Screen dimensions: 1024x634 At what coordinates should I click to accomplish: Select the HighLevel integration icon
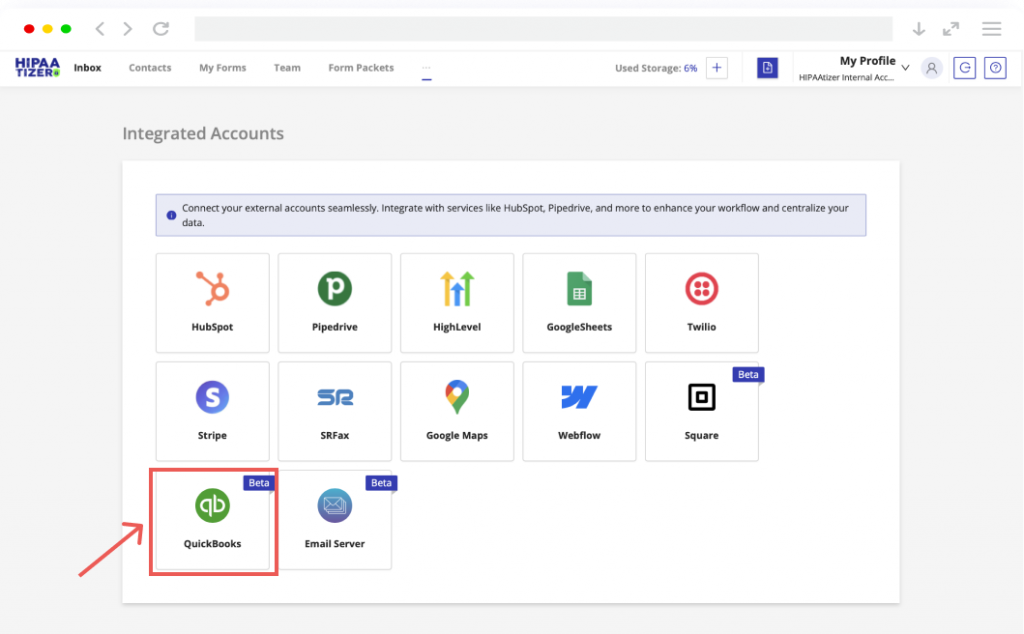pos(456,289)
